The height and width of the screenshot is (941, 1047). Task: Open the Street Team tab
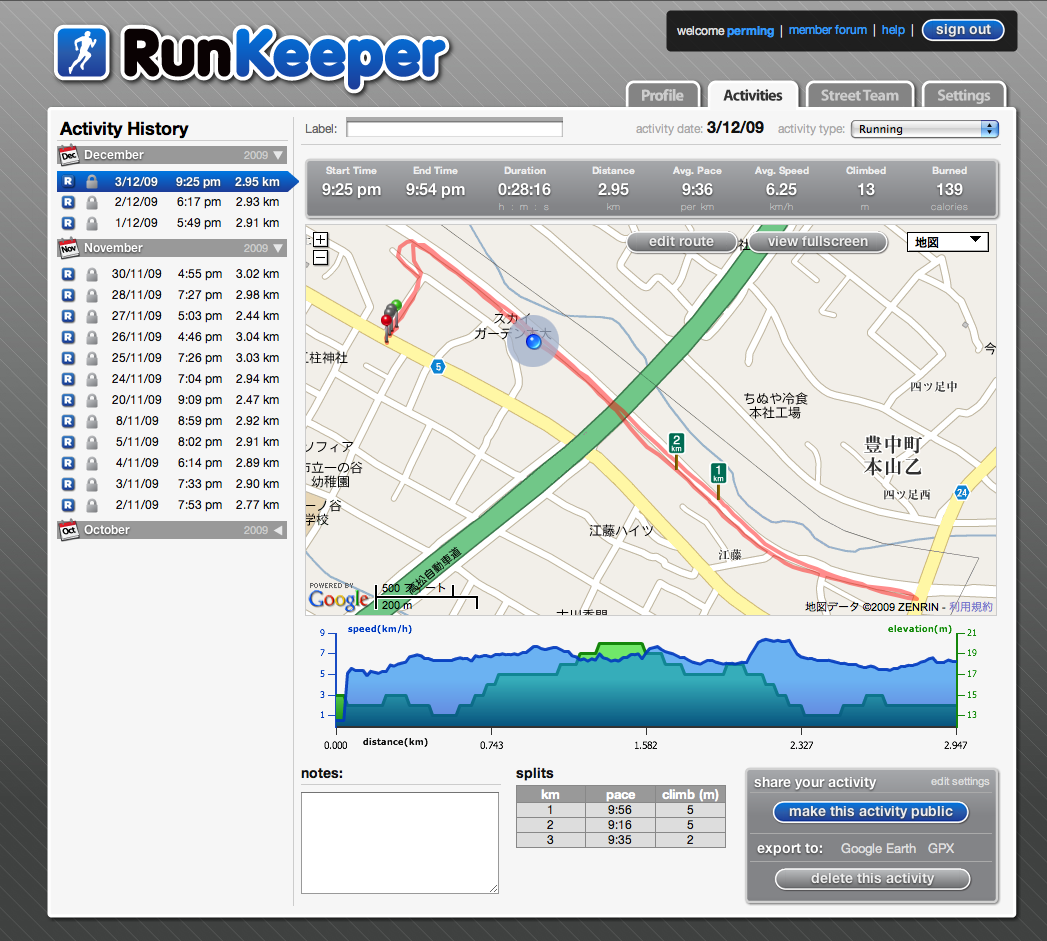859,95
